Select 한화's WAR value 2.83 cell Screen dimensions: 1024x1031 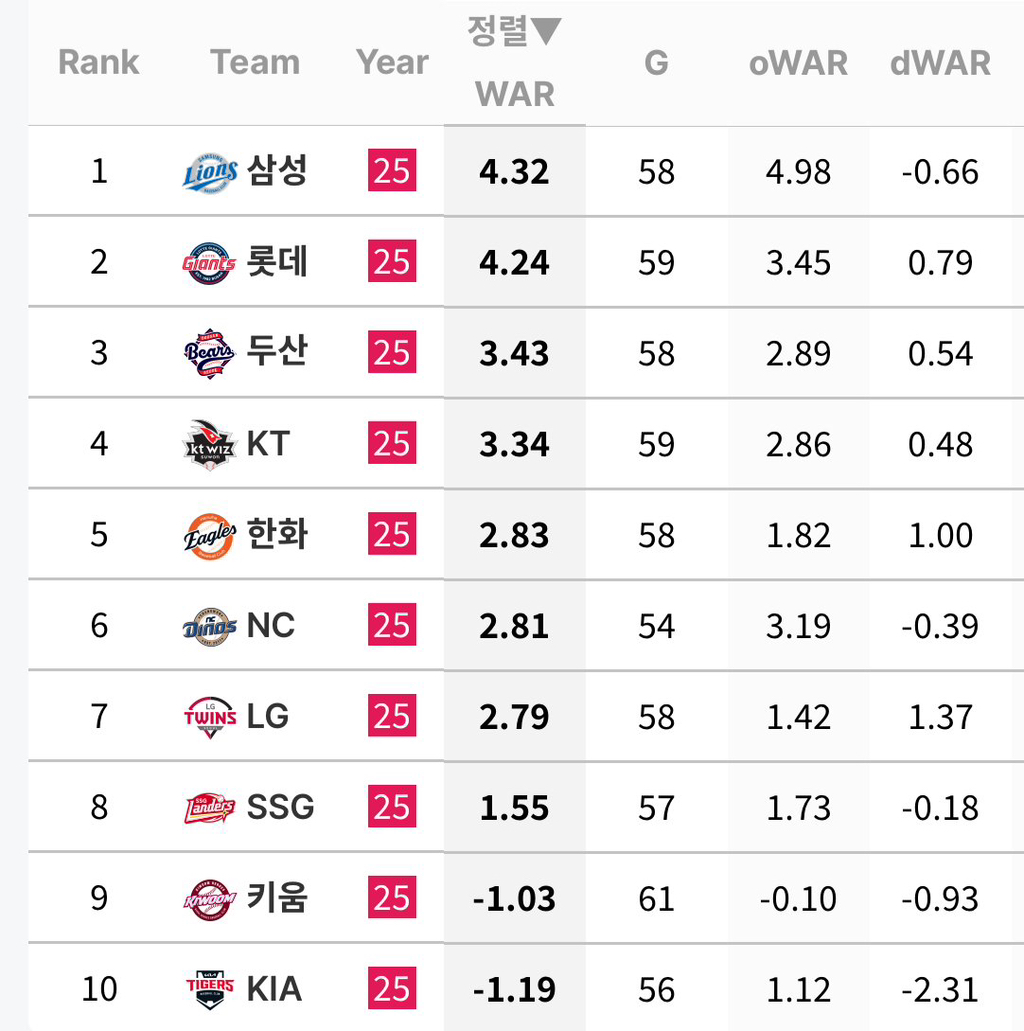pos(514,535)
